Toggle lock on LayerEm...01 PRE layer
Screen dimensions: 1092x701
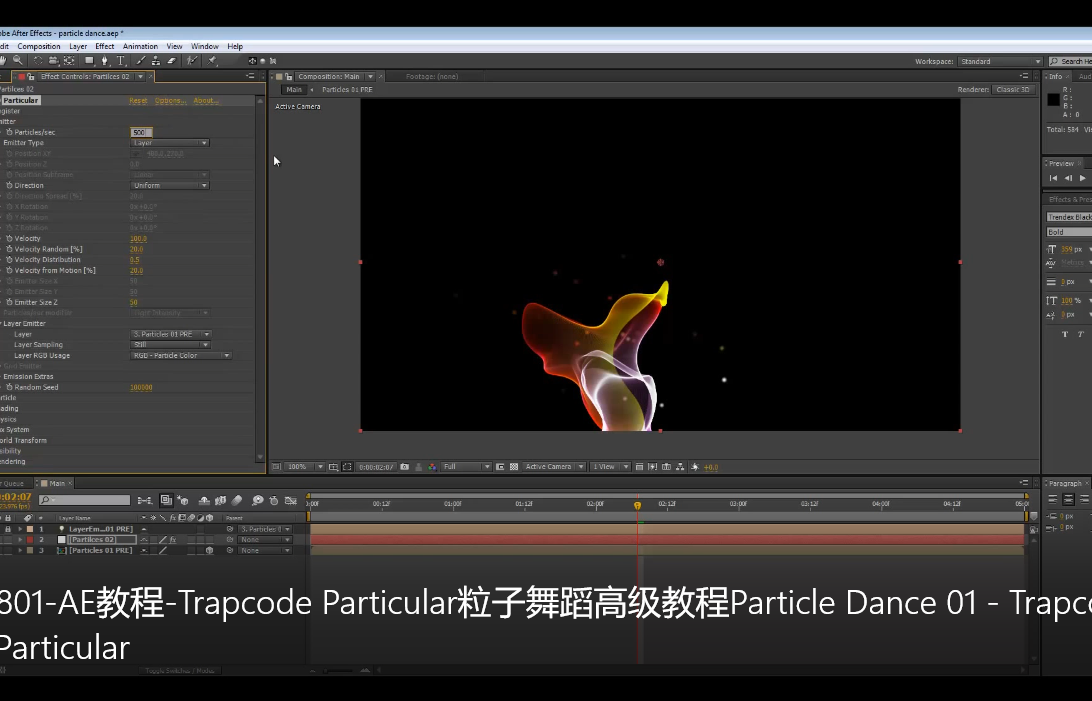[x=8, y=529]
